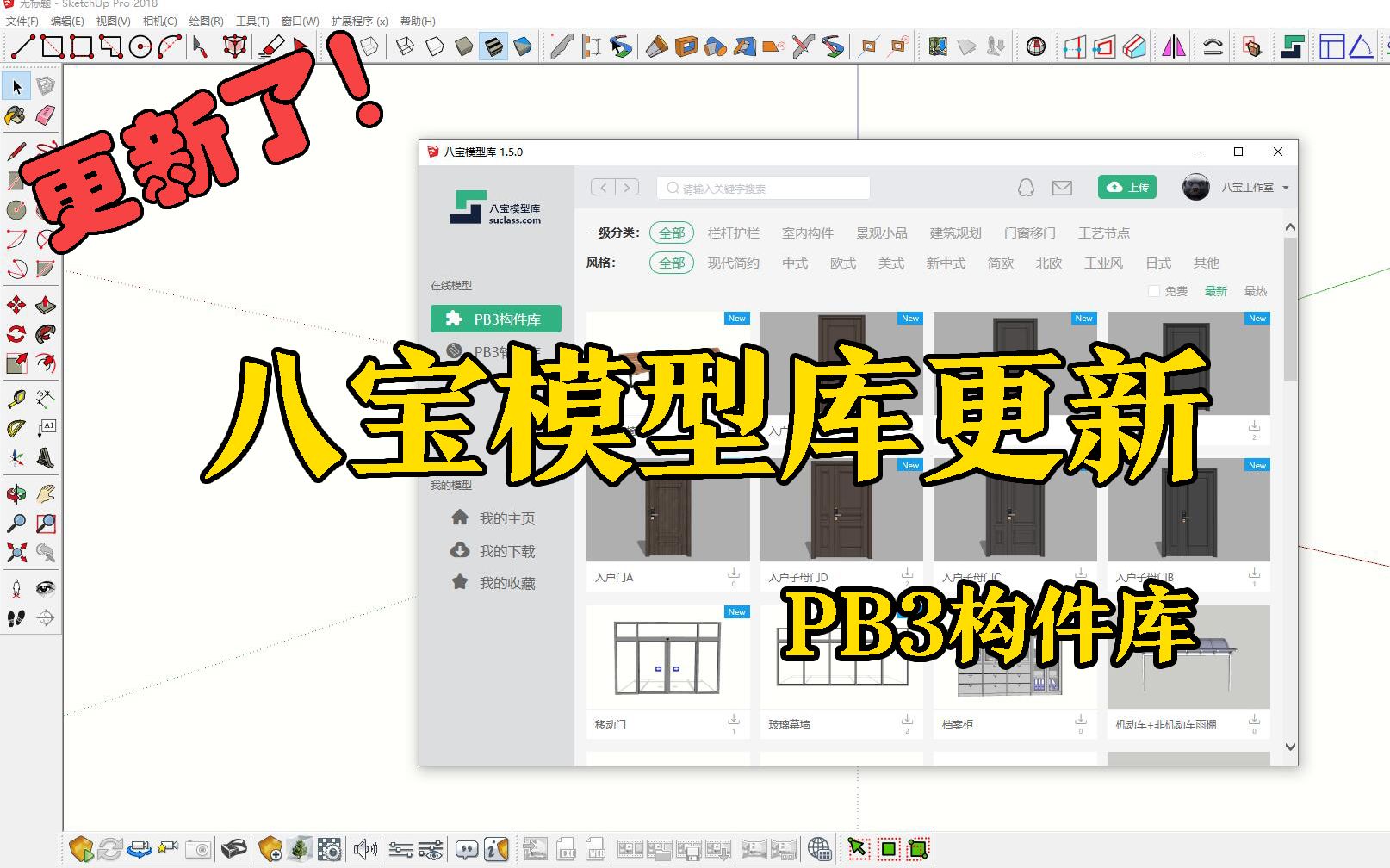
Task: Click the keyword search input field
Action: (x=763, y=188)
